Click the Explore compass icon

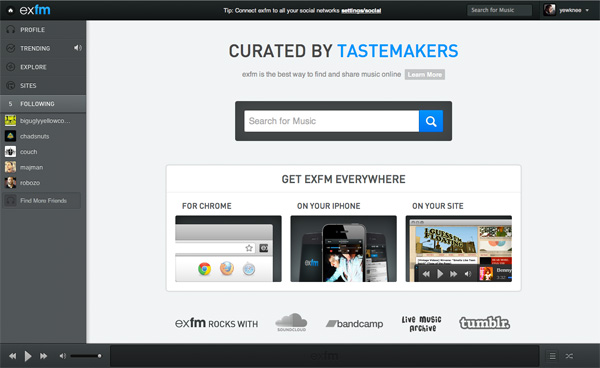coord(11,67)
